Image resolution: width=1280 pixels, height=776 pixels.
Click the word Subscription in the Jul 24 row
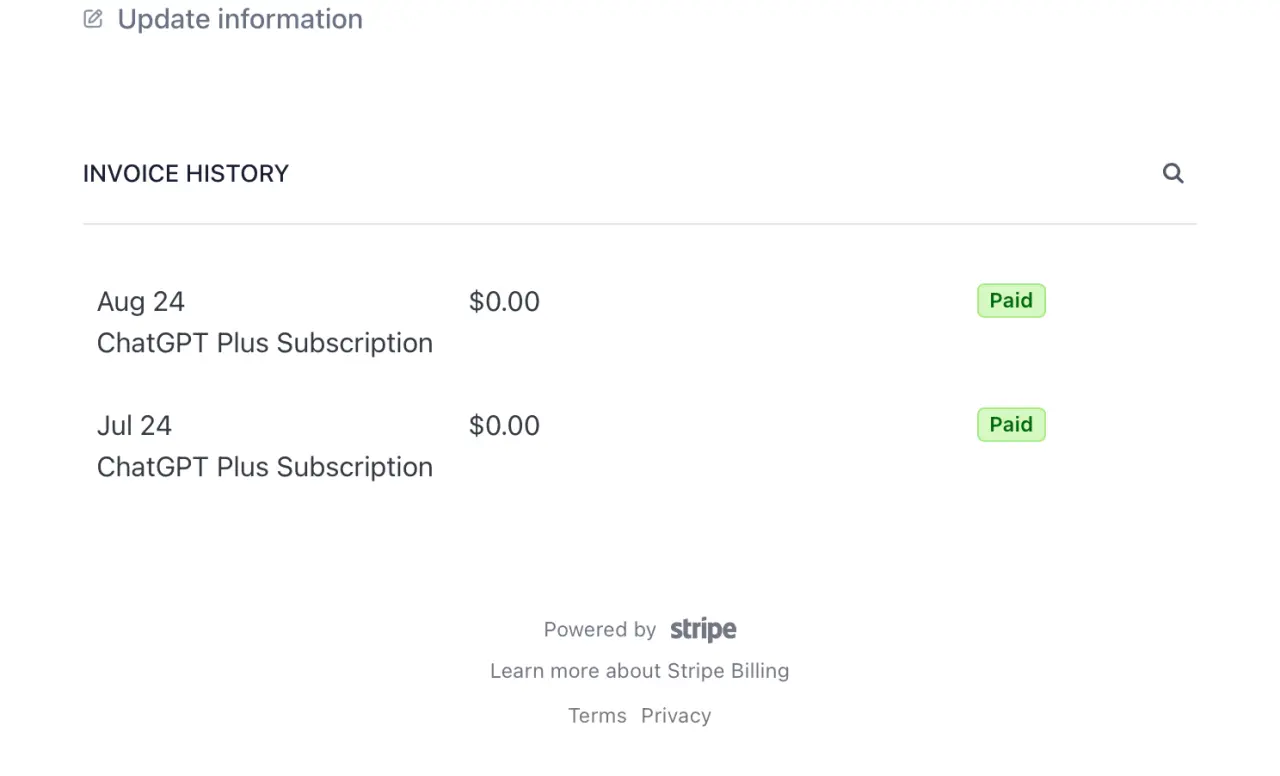pos(355,467)
